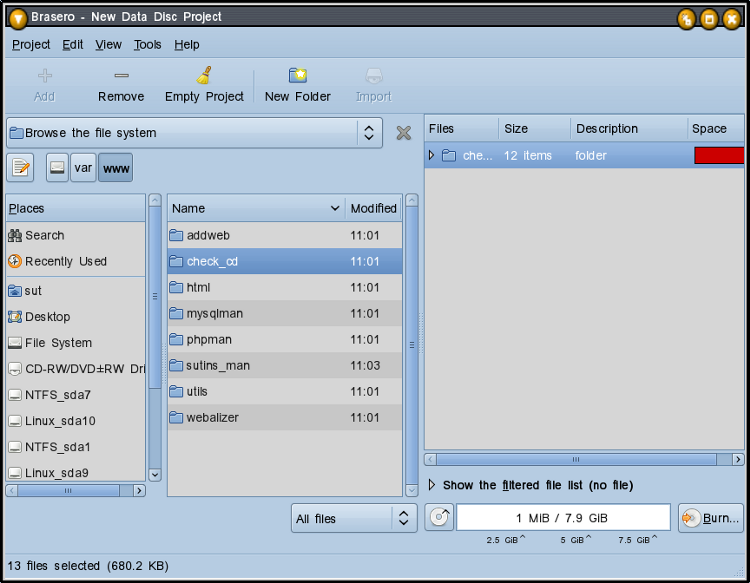Click the disc selection icon button

click(x=439, y=517)
